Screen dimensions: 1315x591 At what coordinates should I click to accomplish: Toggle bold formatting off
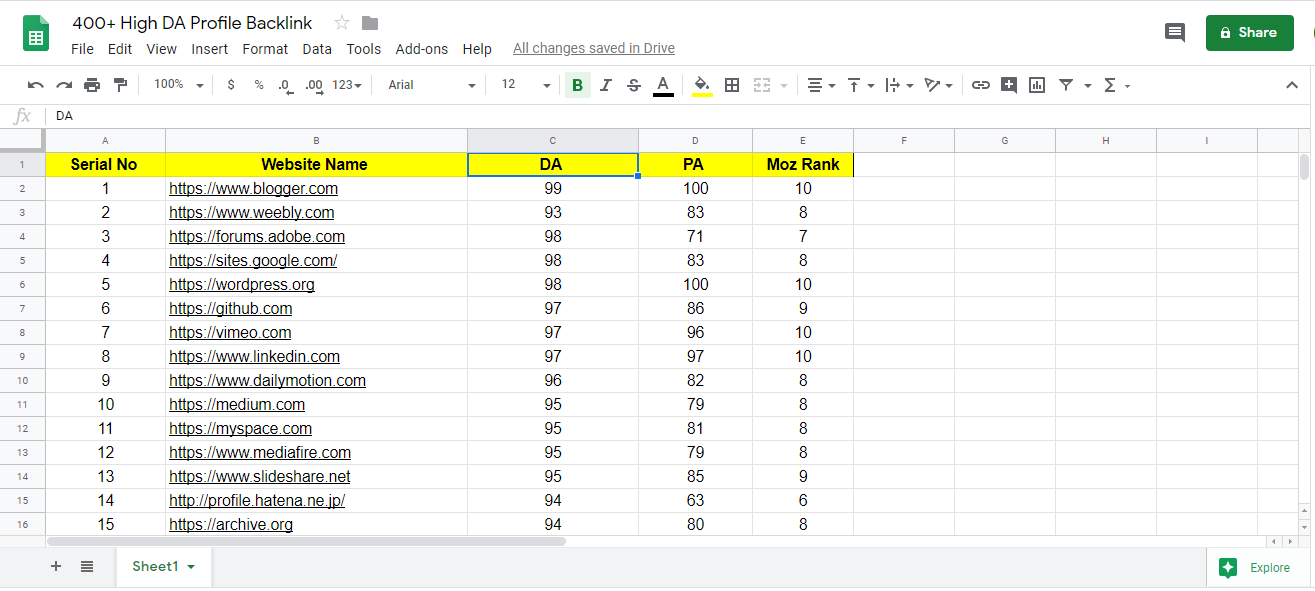577,84
